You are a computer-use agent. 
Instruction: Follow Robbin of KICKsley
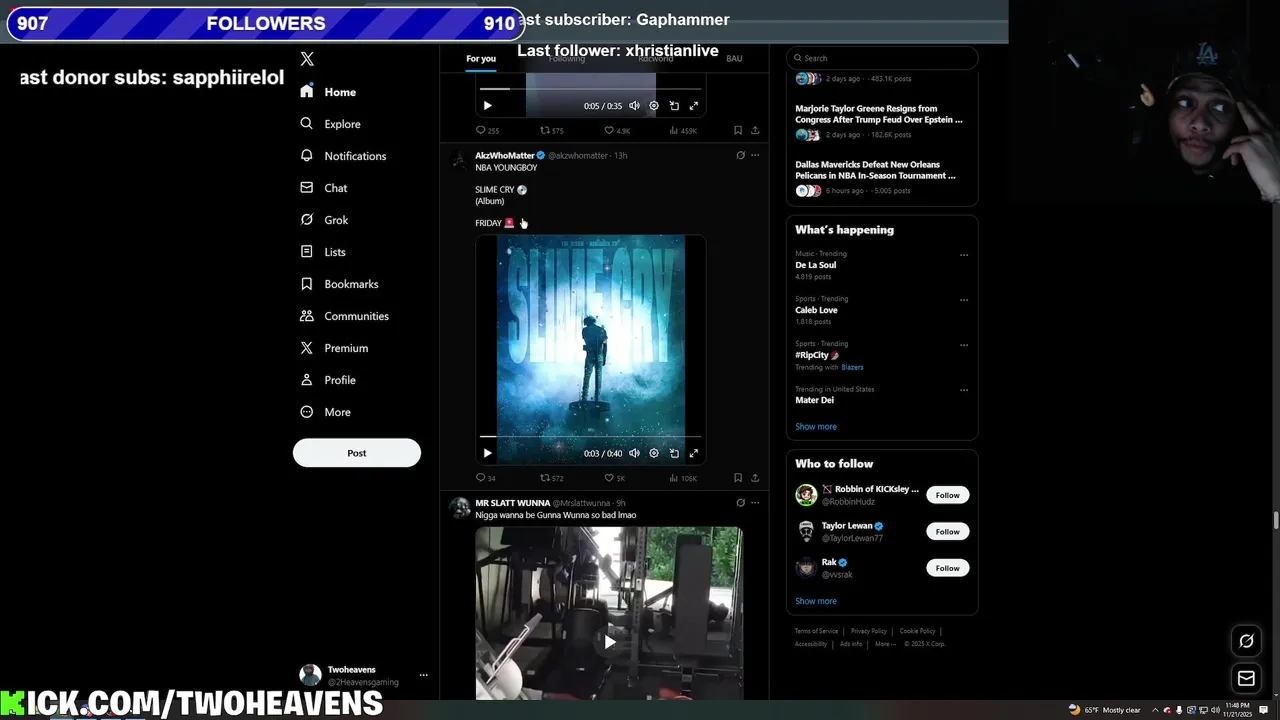point(948,495)
